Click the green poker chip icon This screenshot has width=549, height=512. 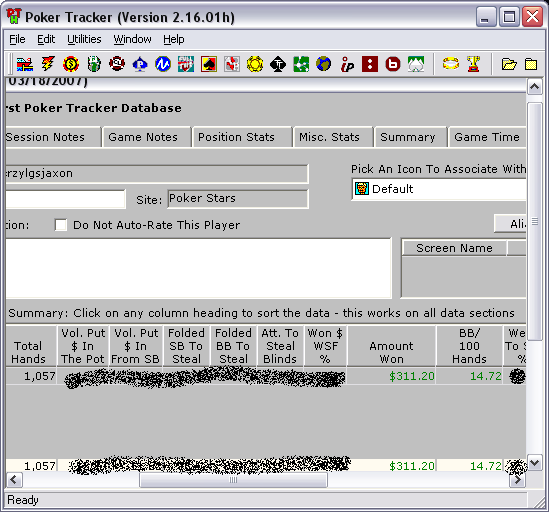(94, 64)
